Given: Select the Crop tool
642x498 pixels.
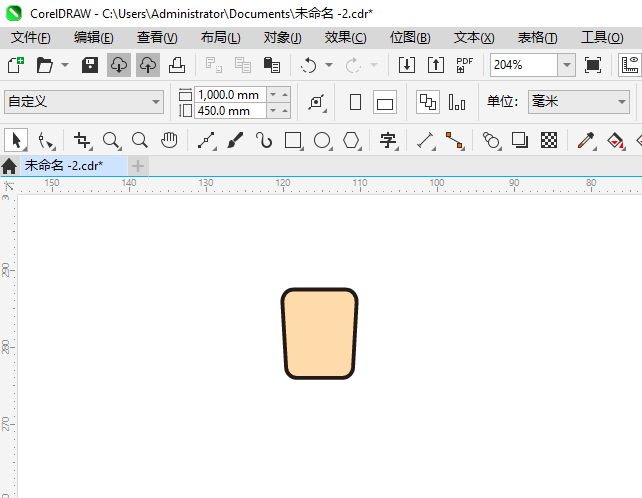Looking at the screenshot, I should click(x=82, y=140).
